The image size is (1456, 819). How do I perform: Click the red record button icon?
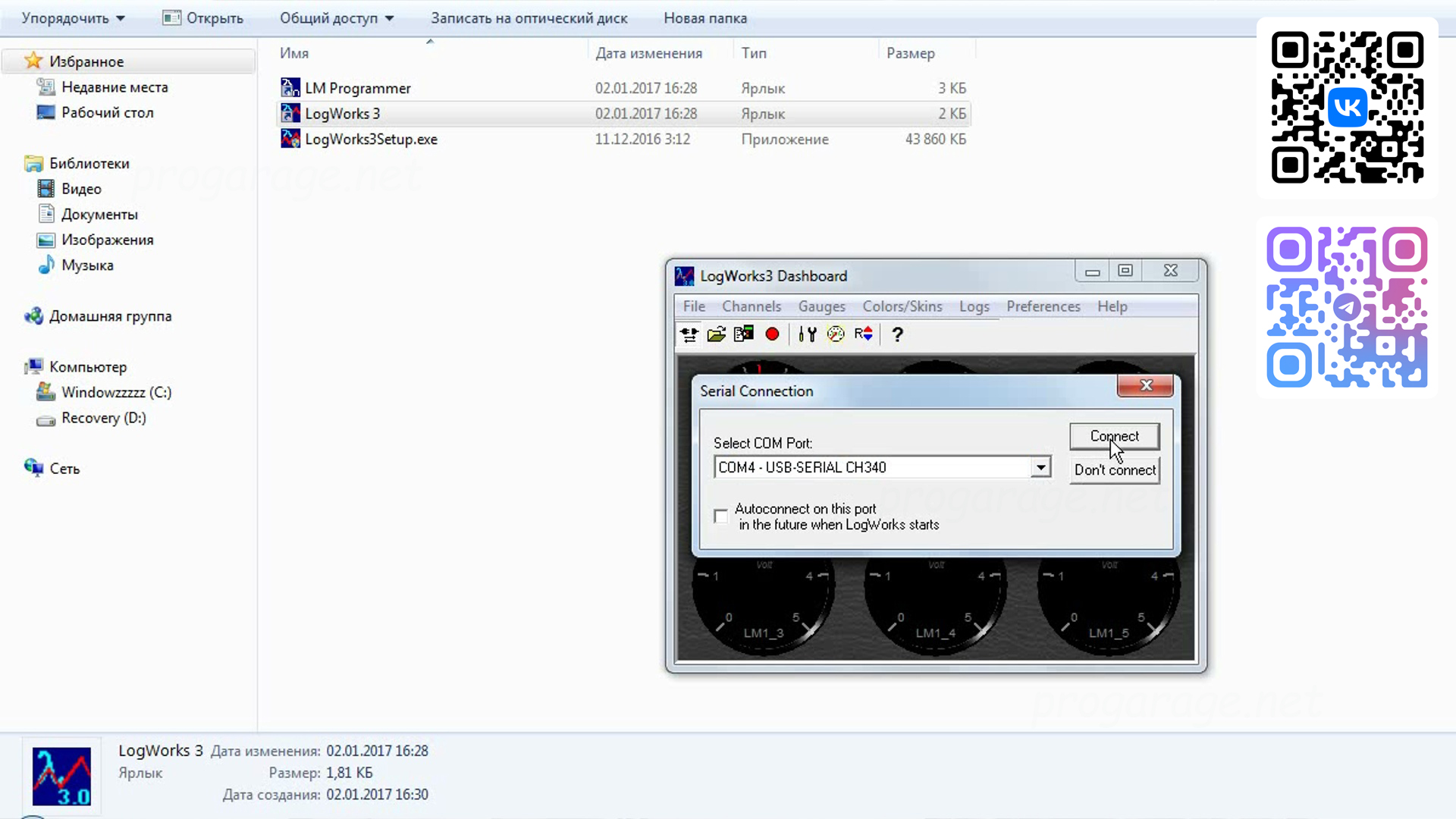tap(772, 334)
